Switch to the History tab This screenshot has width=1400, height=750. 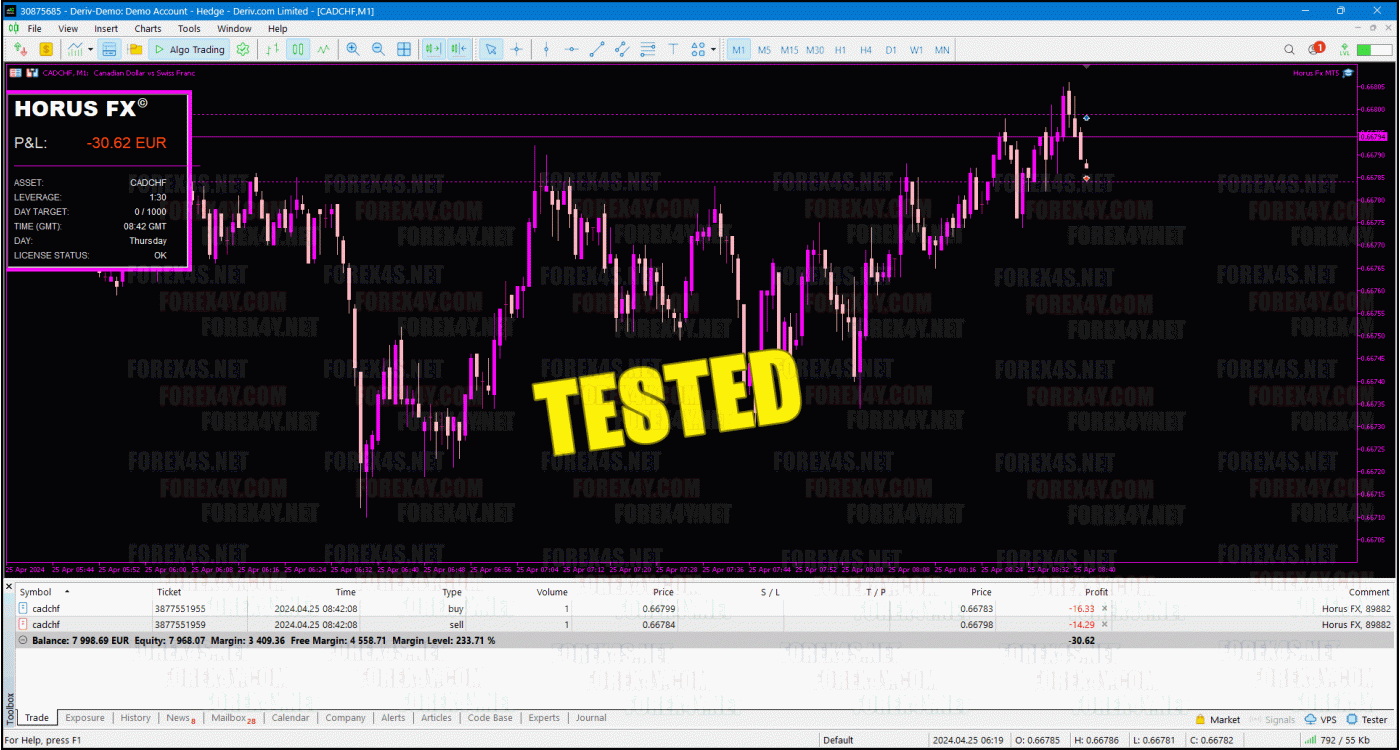click(135, 718)
